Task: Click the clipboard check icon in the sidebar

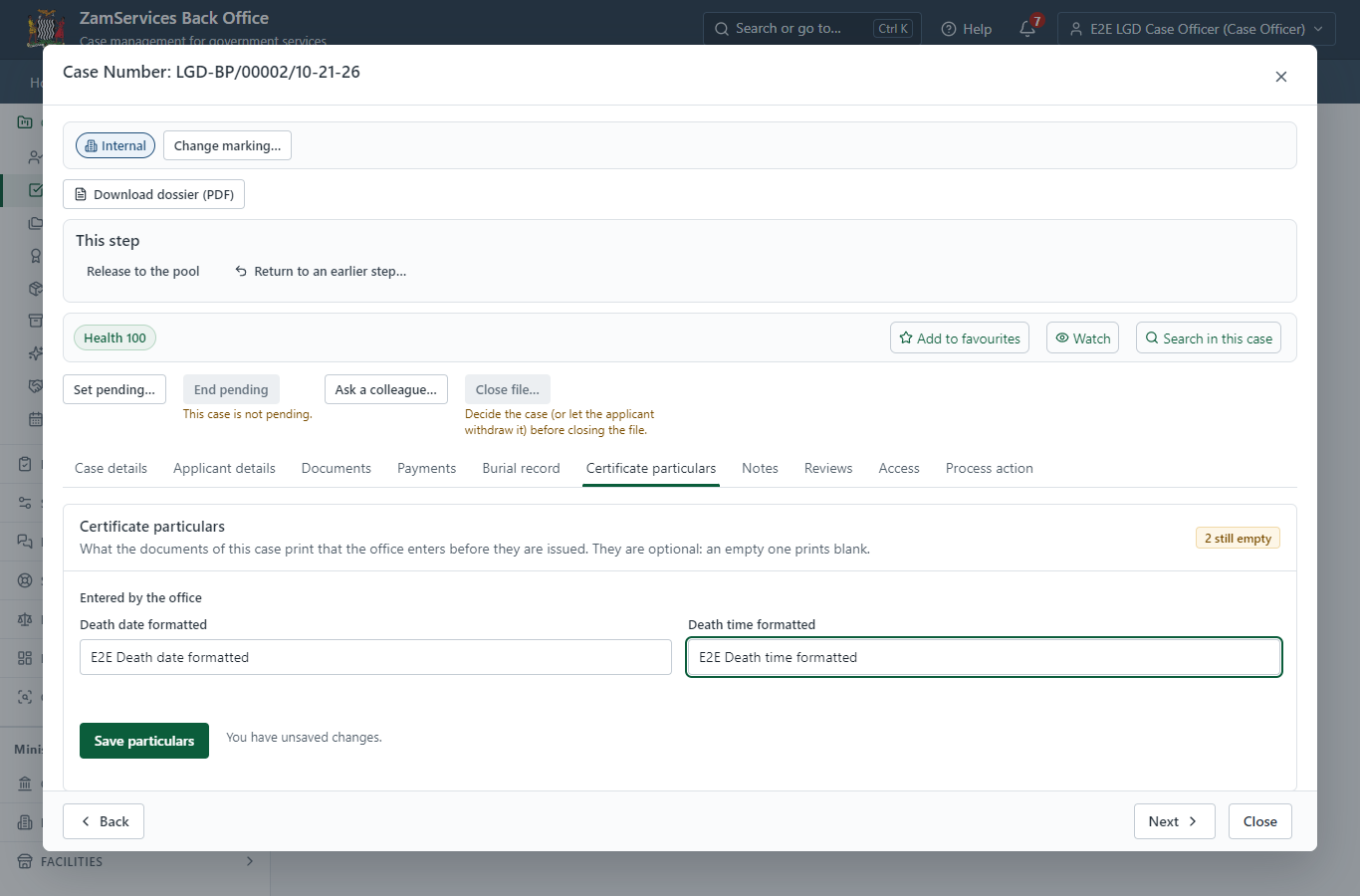Action: click(25, 464)
